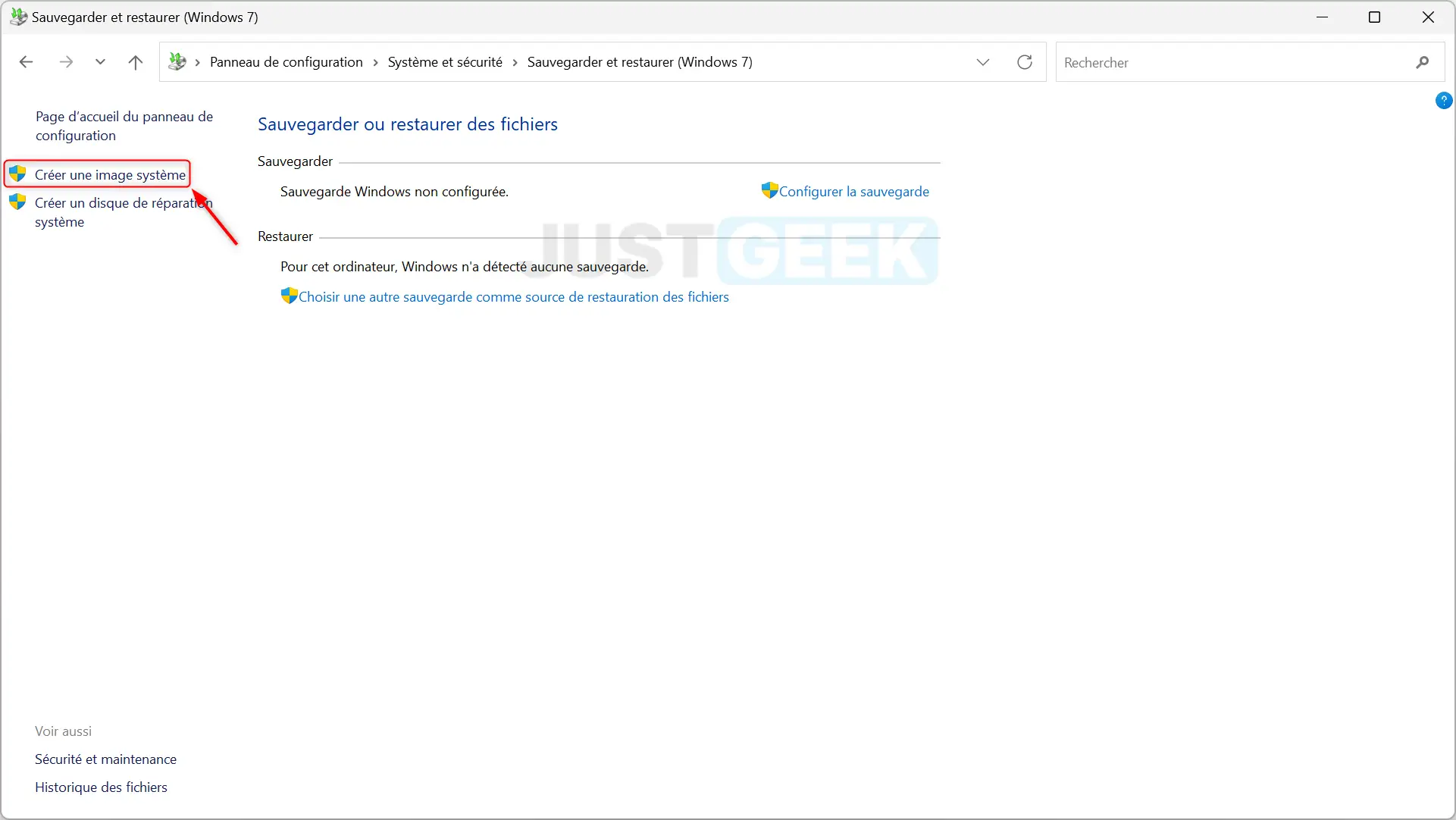
Task: Expand chevron after Panneau de configuration
Action: click(375, 63)
